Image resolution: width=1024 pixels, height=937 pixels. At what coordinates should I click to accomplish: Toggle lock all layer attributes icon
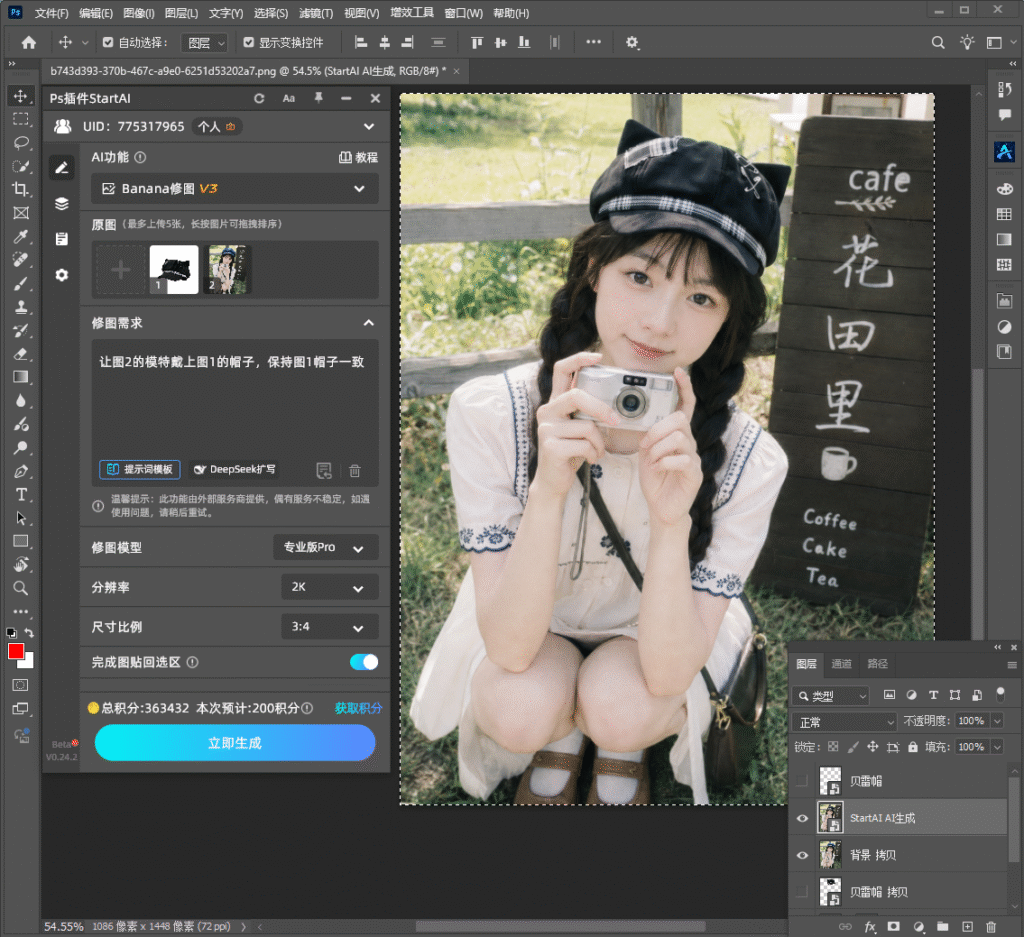click(x=912, y=747)
